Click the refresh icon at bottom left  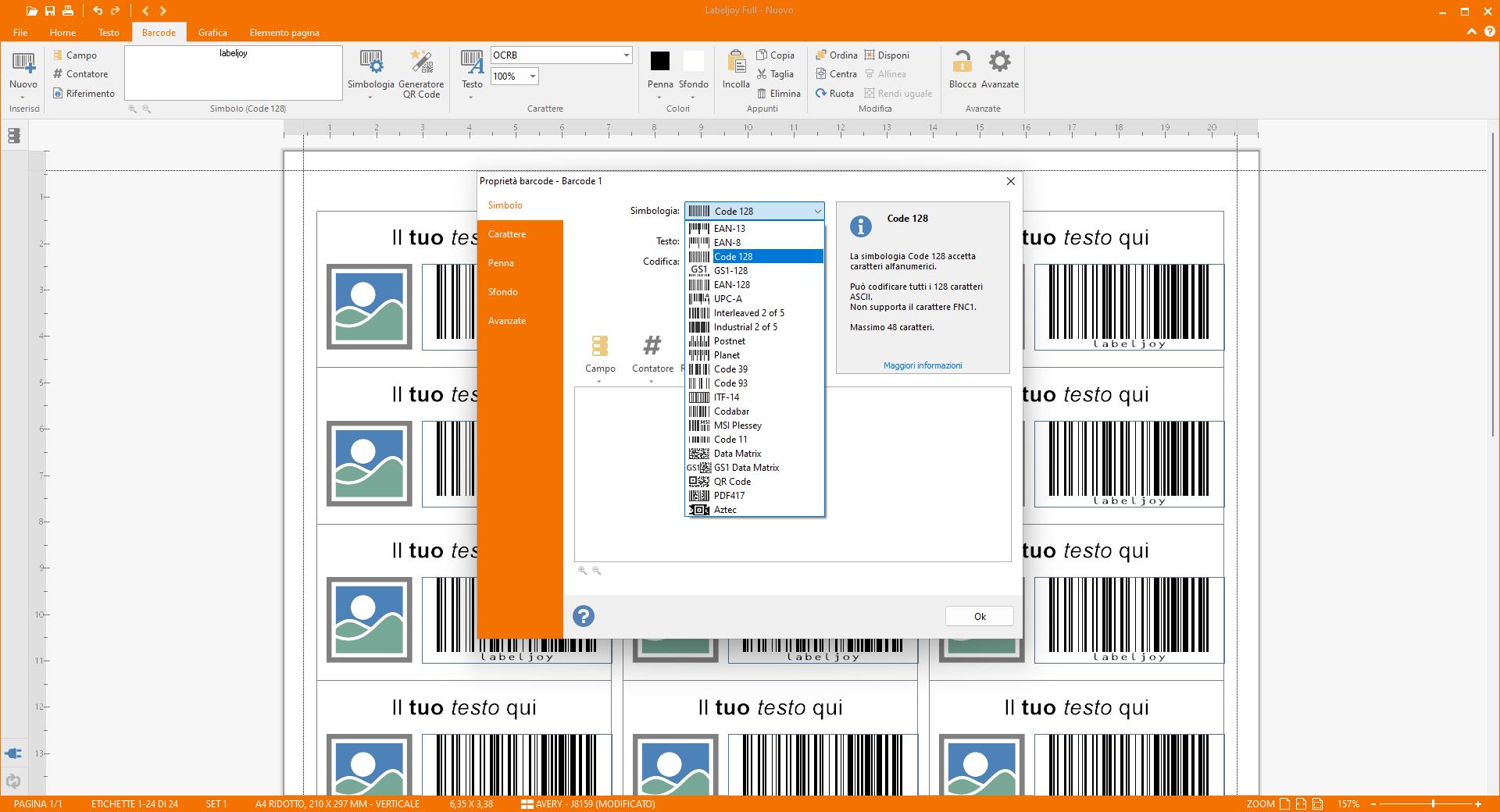(x=13, y=781)
